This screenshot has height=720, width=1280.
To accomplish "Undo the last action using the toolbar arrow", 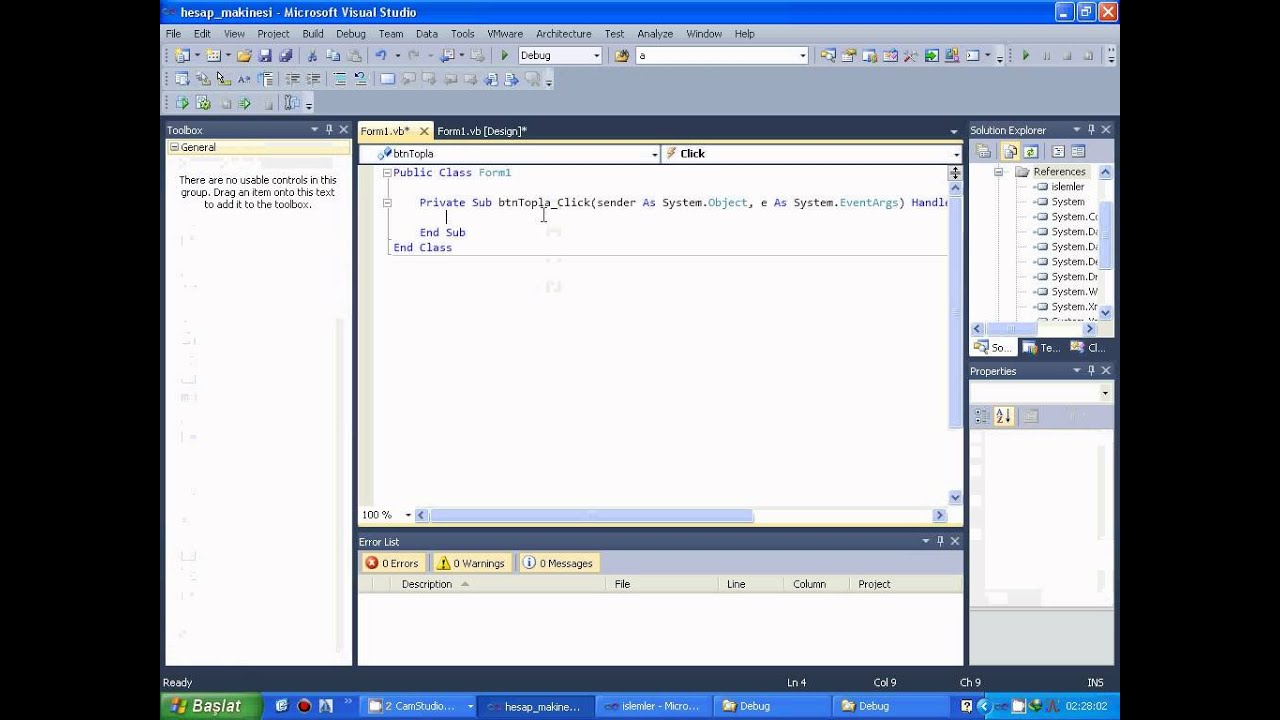I will (380, 56).
